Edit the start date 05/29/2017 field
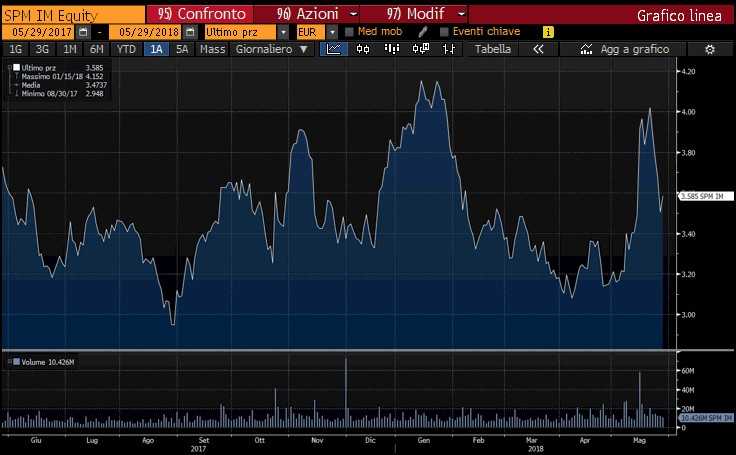The image size is (736, 455). tap(39, 32)
